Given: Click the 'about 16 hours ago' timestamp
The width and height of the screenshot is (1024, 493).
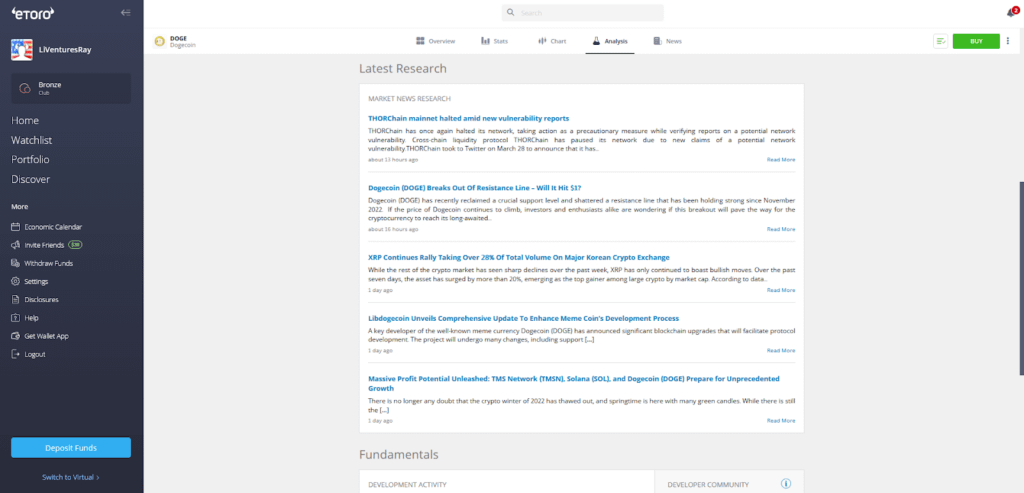Looking at the screenshot, I should [x=393, y=229].
